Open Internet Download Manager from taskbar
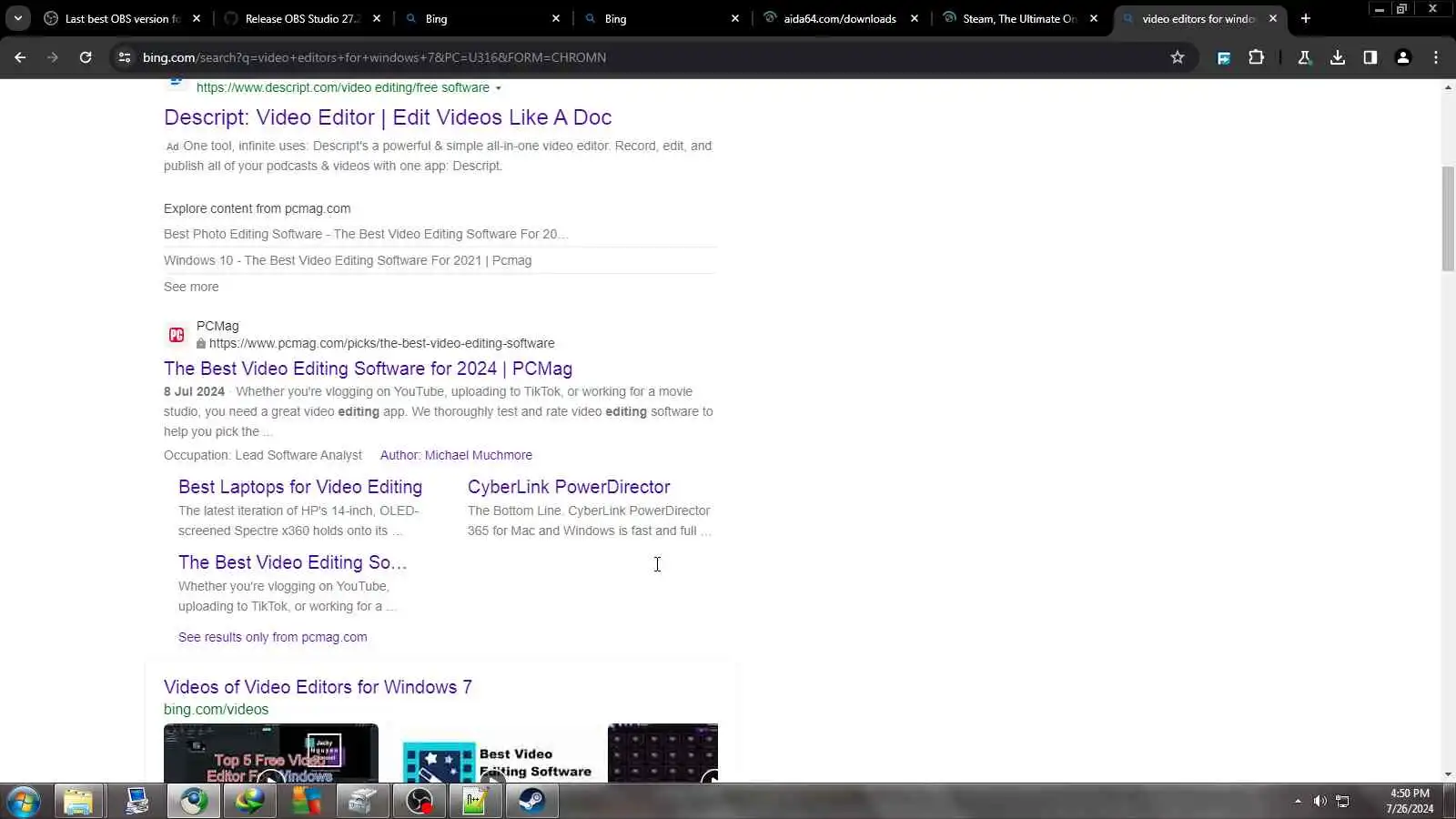Screen dimensions: 1456x819 [249, 802]
